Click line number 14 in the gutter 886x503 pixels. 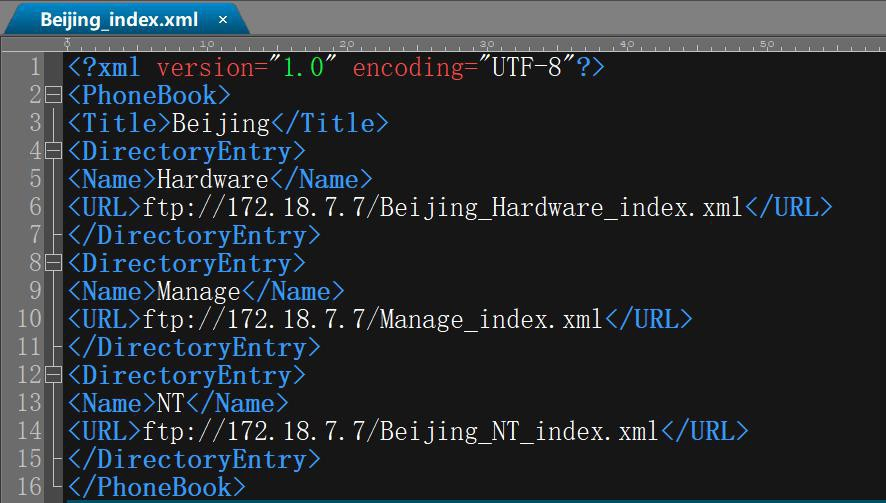[30, 432]
